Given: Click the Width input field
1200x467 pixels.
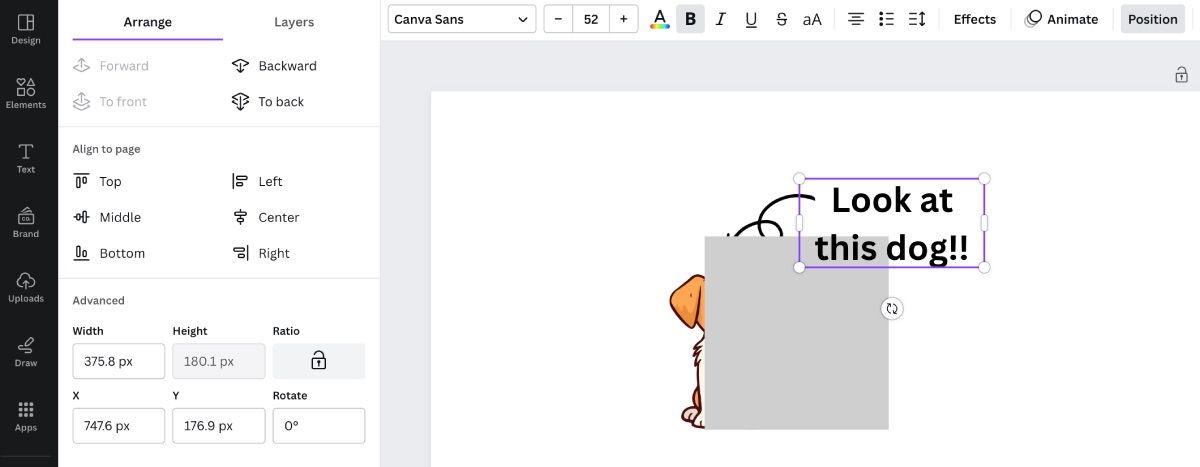Looking at the screenshot, I should point(118,361).
